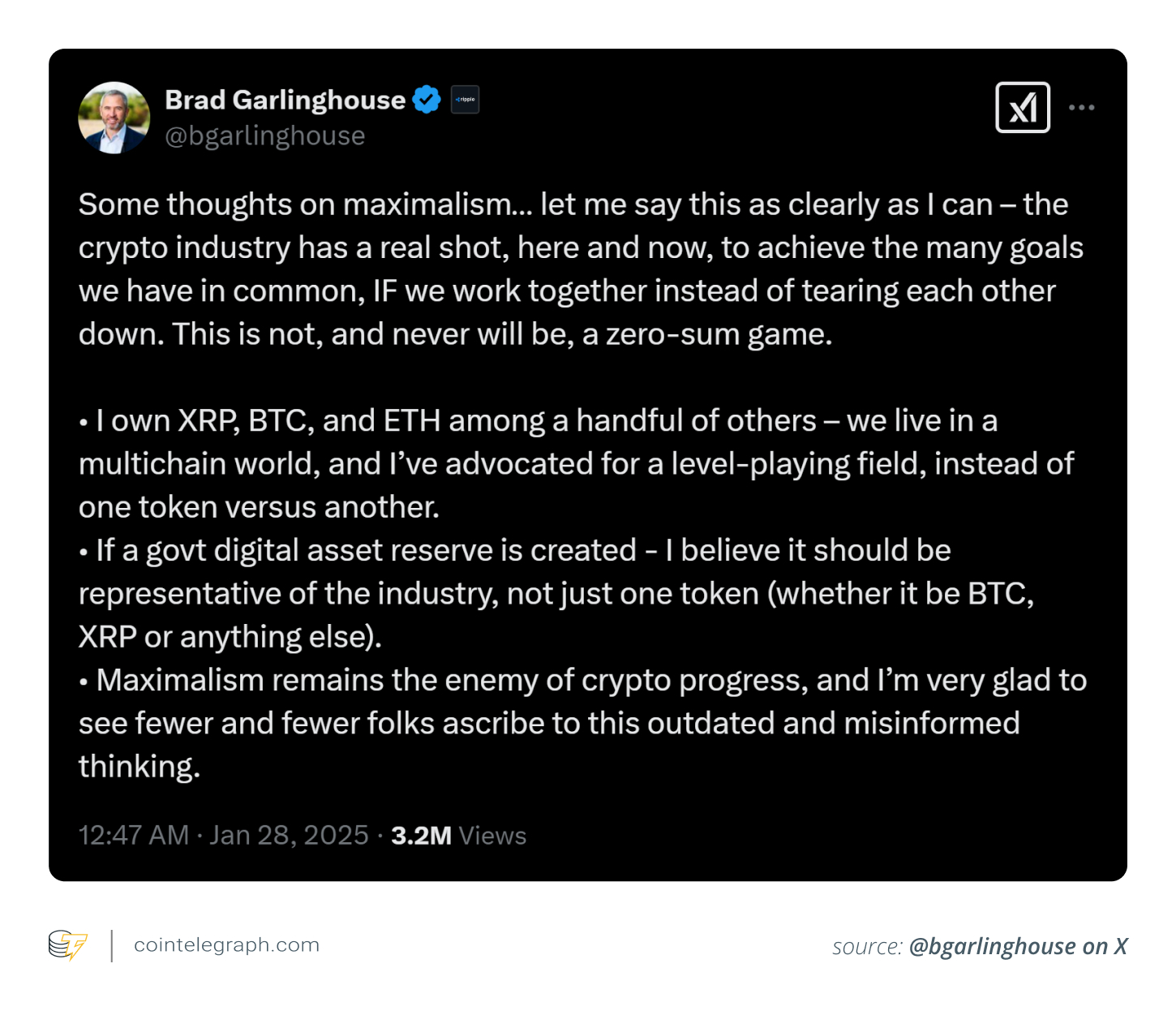Click the Jan 28, 2025 timestamp

(x=290, y=835)
